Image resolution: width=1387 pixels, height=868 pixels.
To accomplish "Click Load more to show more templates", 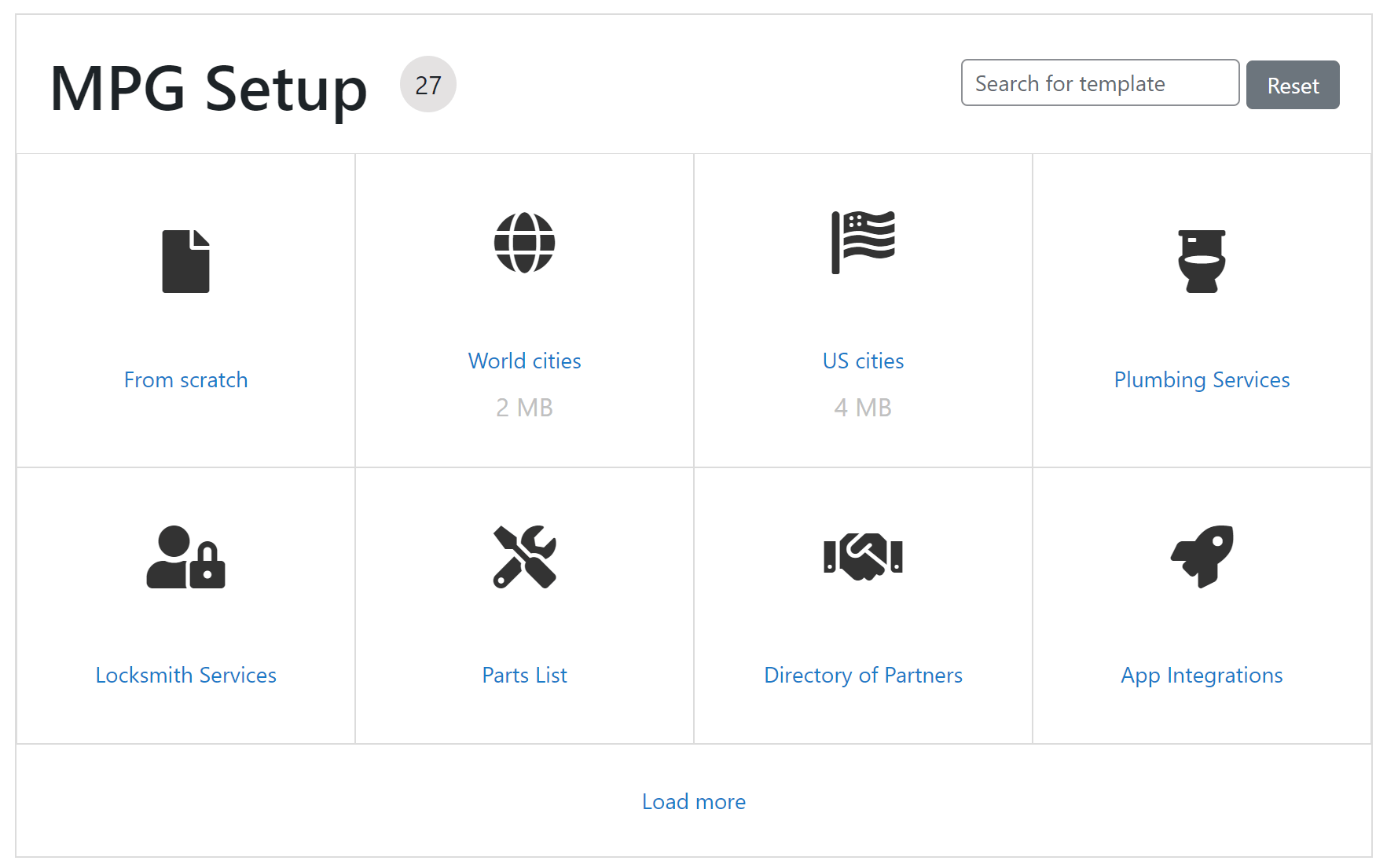I will point(694,802).
